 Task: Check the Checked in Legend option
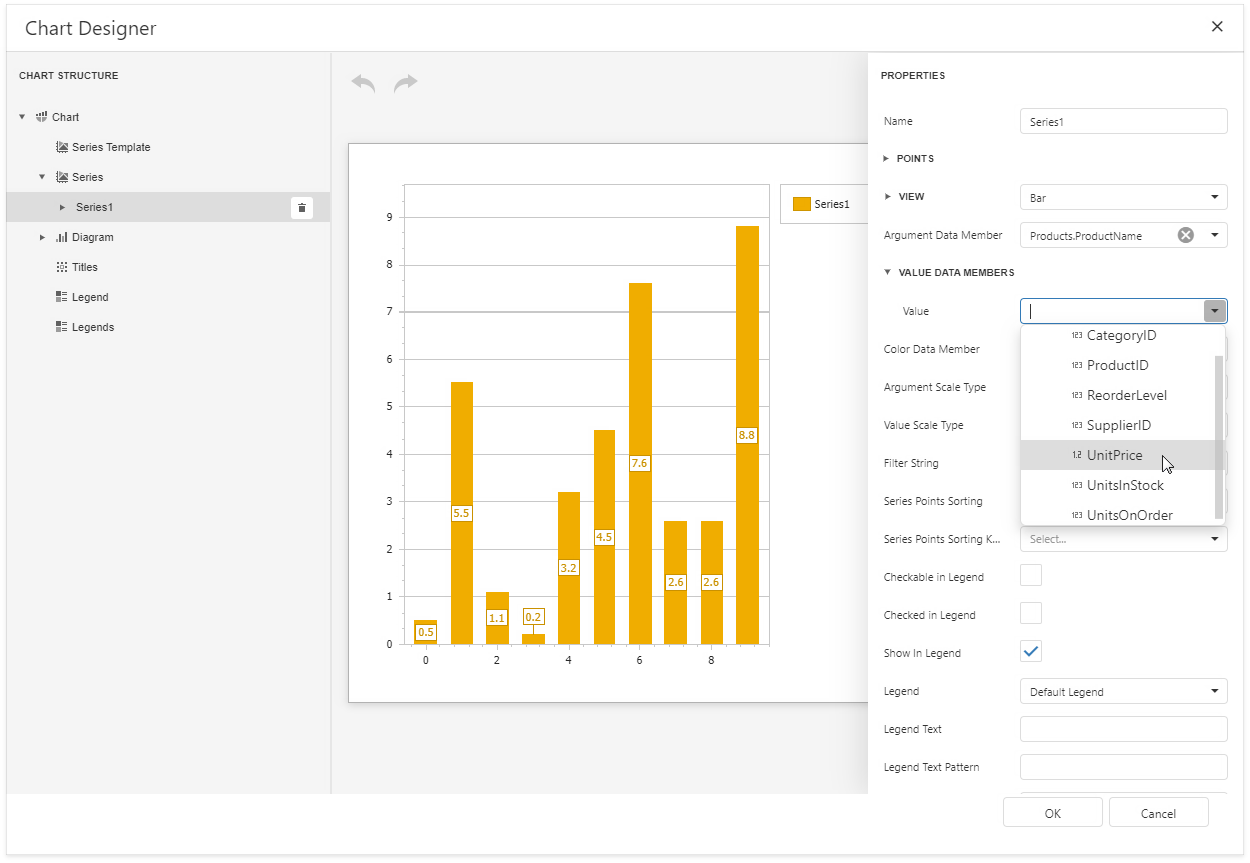coord(1030,613)
